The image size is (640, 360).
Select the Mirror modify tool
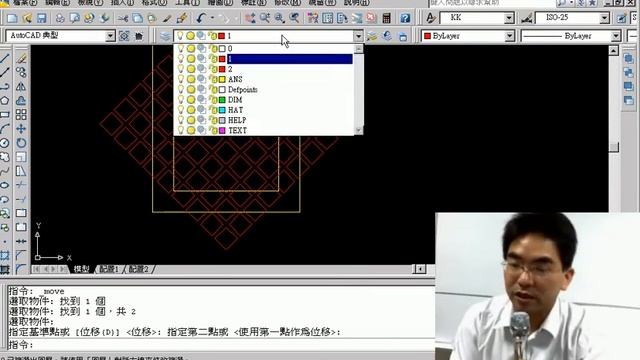(21, 87)
